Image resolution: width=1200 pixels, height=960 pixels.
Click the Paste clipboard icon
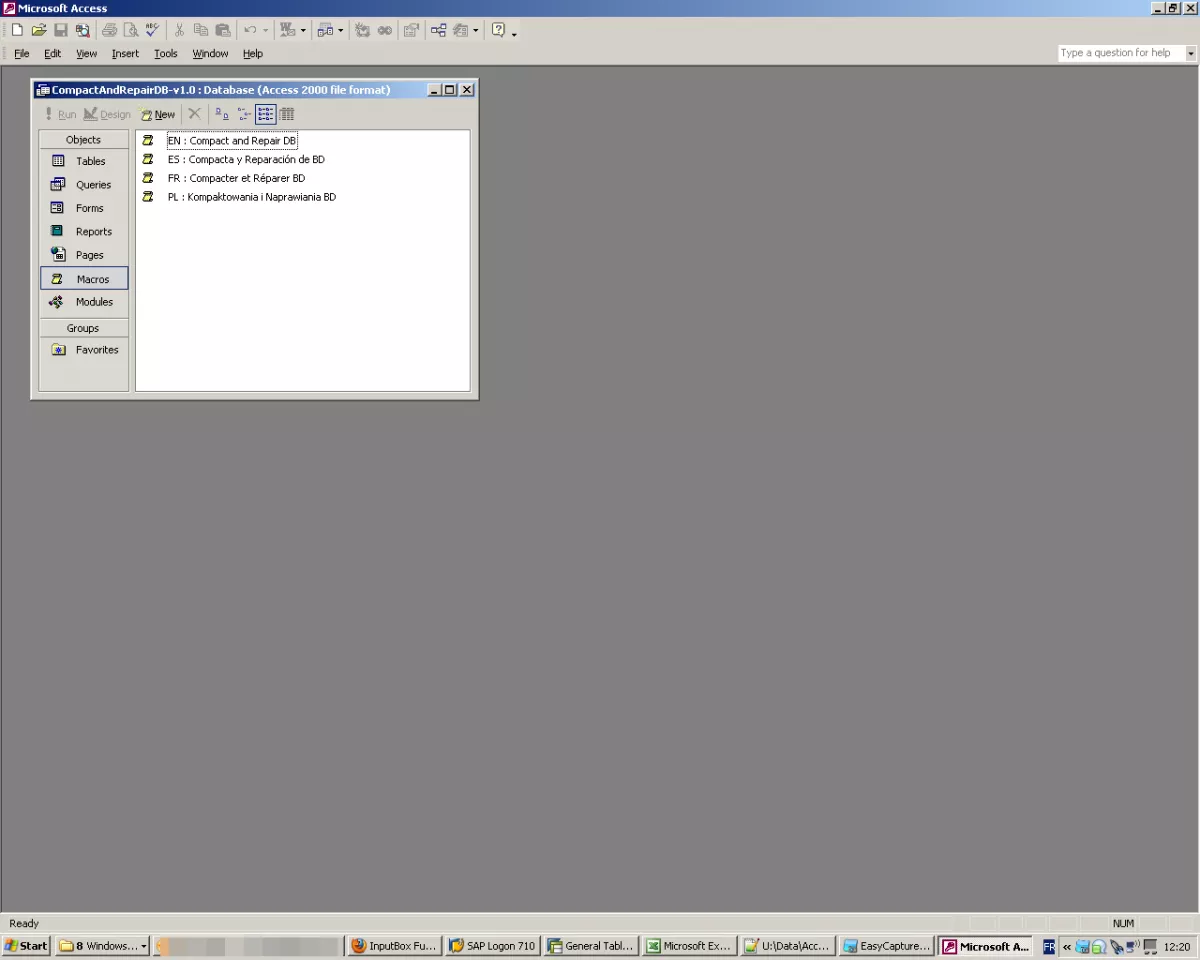coord(223,30)
